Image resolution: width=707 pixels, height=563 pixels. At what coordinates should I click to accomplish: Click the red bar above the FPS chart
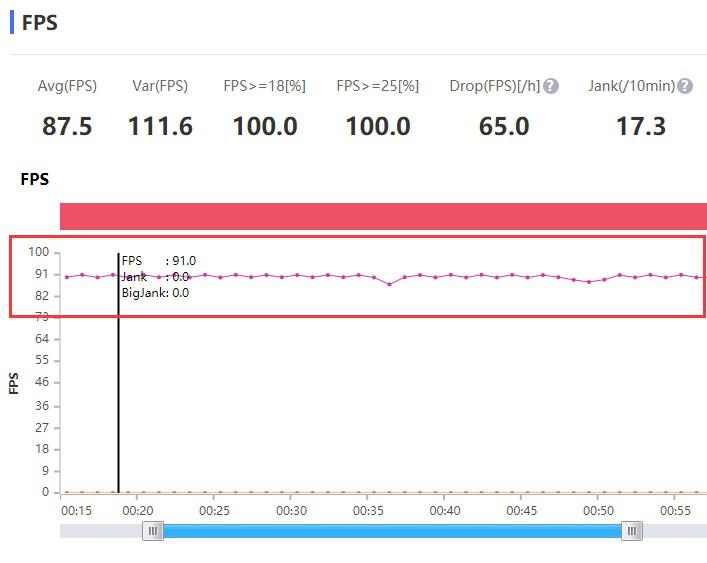[x=383, y=216]
